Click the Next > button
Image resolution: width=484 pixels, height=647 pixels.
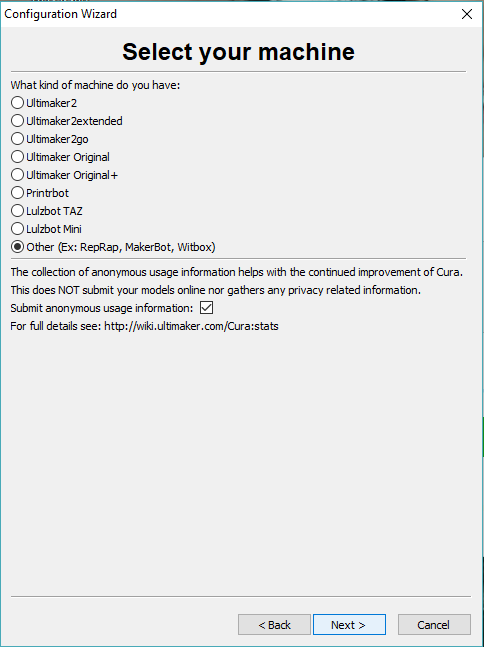click(349, 625)
